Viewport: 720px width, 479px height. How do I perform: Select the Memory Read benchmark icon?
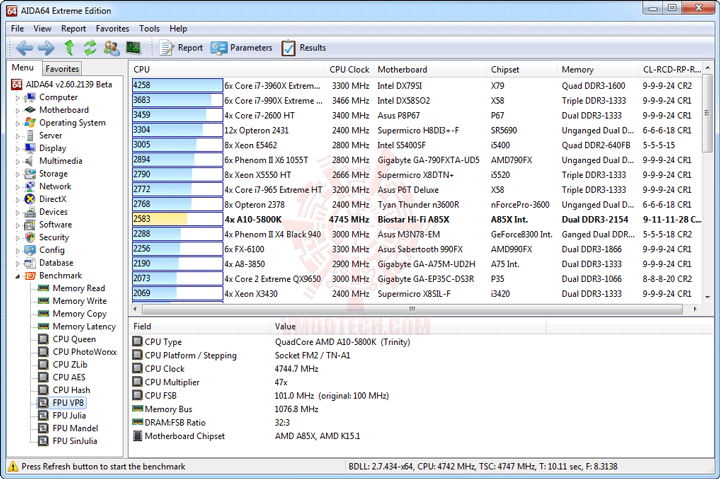[44, 288]
